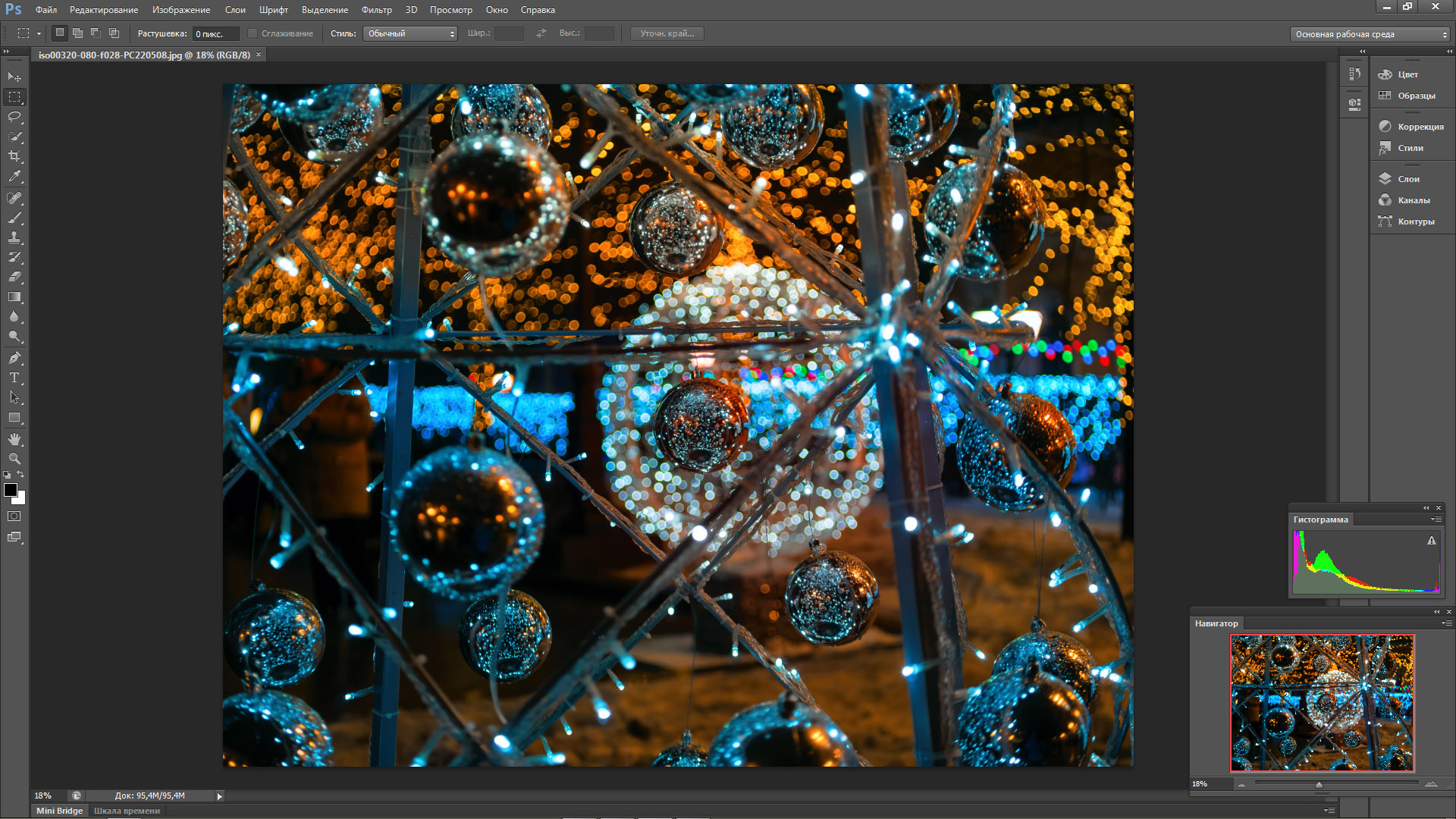Open the Слои panel

point(1408,179)
